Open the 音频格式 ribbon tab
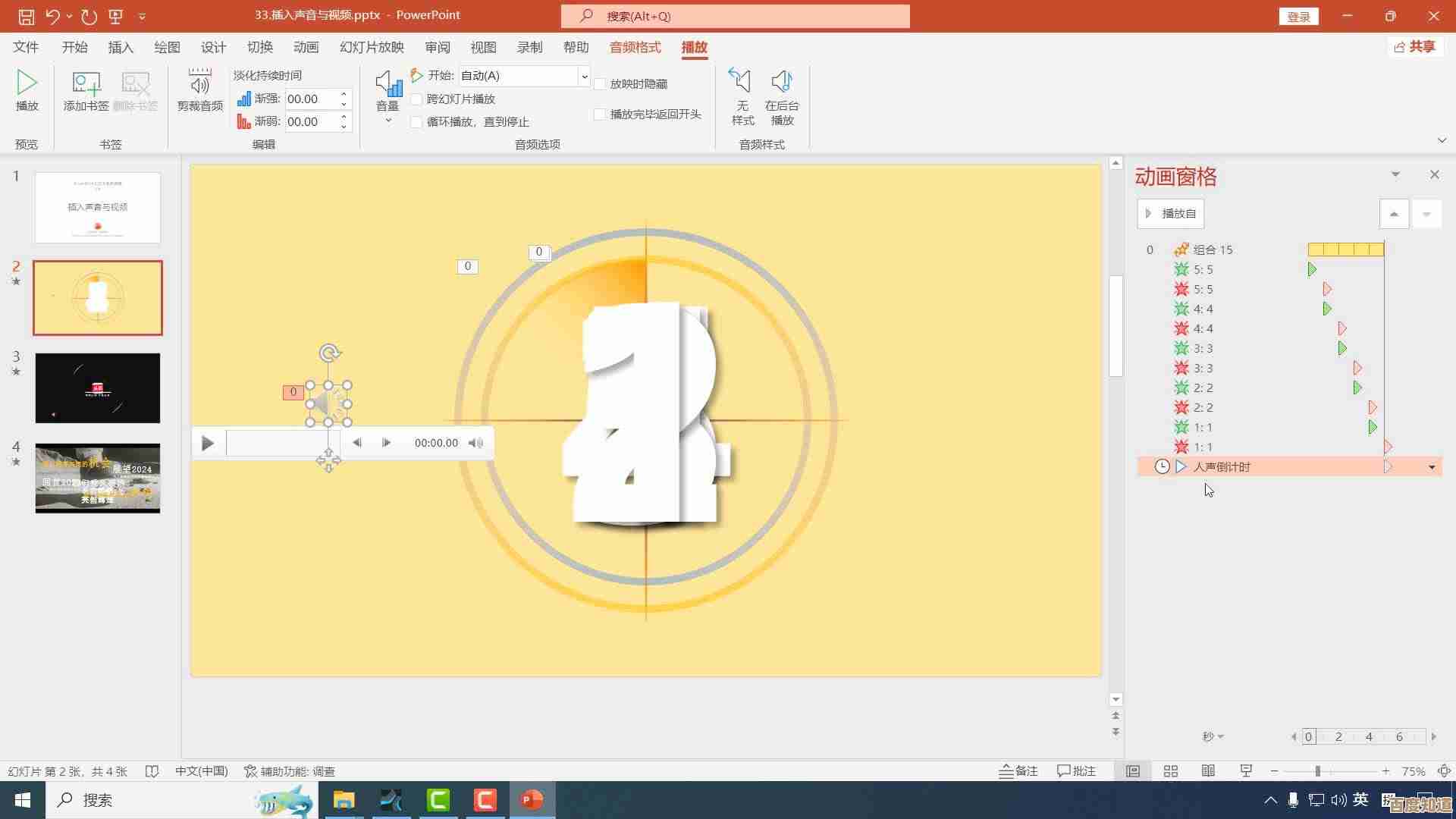Screen dimensions: 1456x819 tap(635, 47)
